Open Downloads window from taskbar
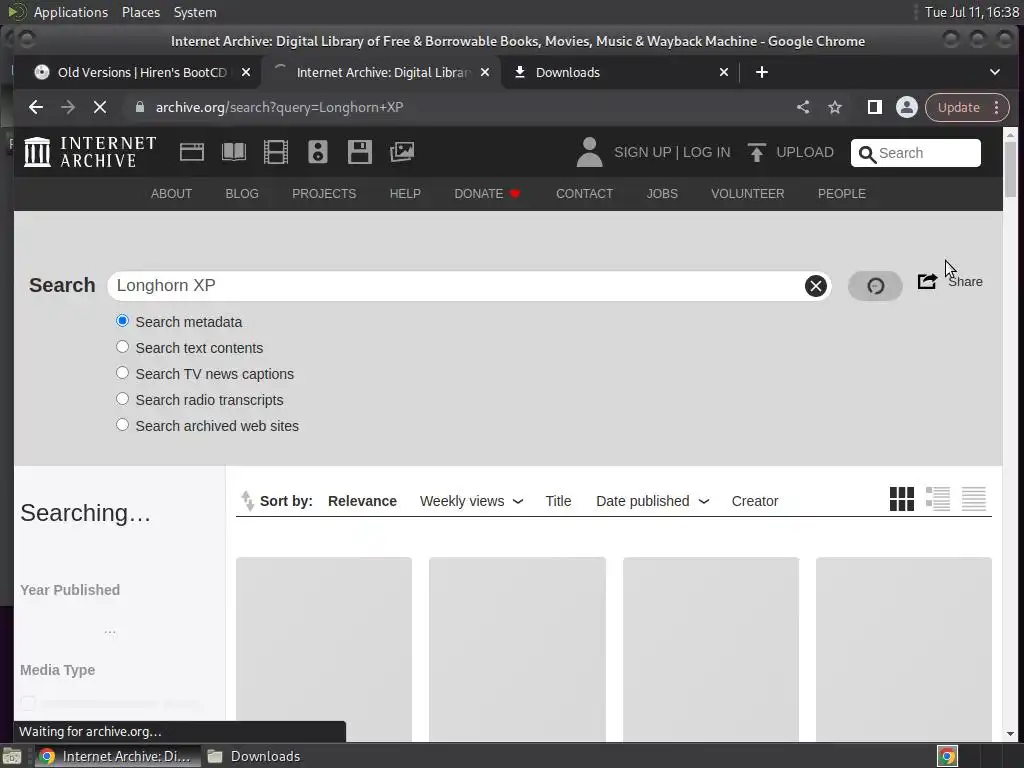The width and height of the screenshot is (1024, 768). 255,756
